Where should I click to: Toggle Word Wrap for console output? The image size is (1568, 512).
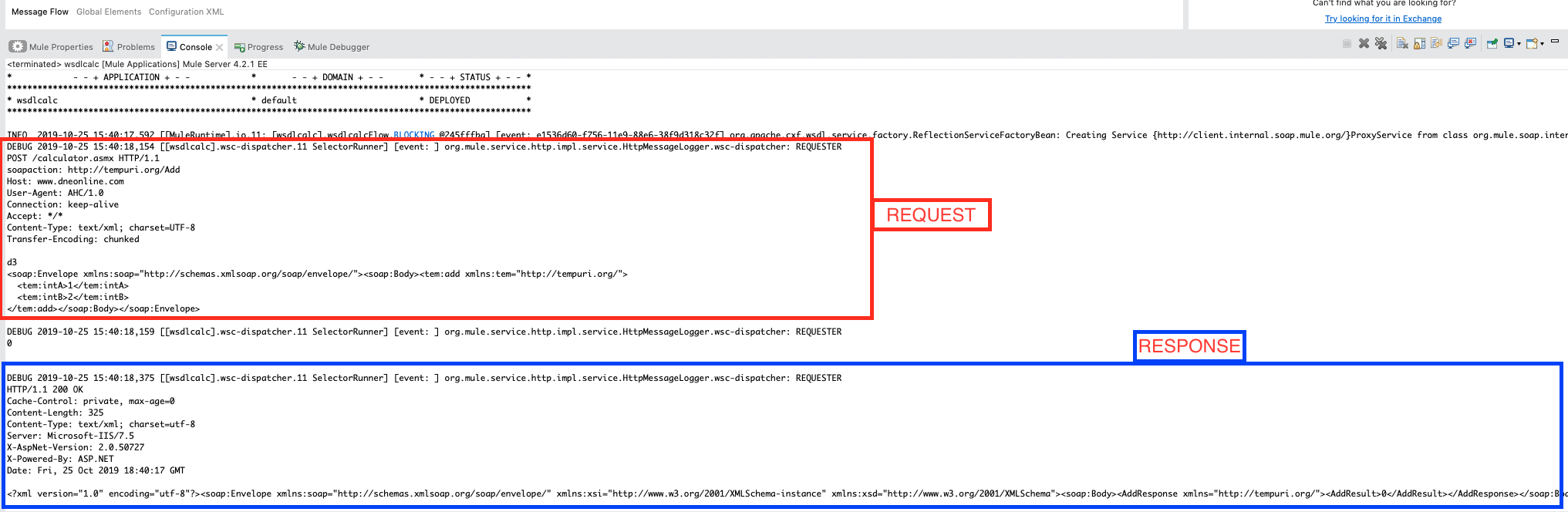[x=1436, y=42]
